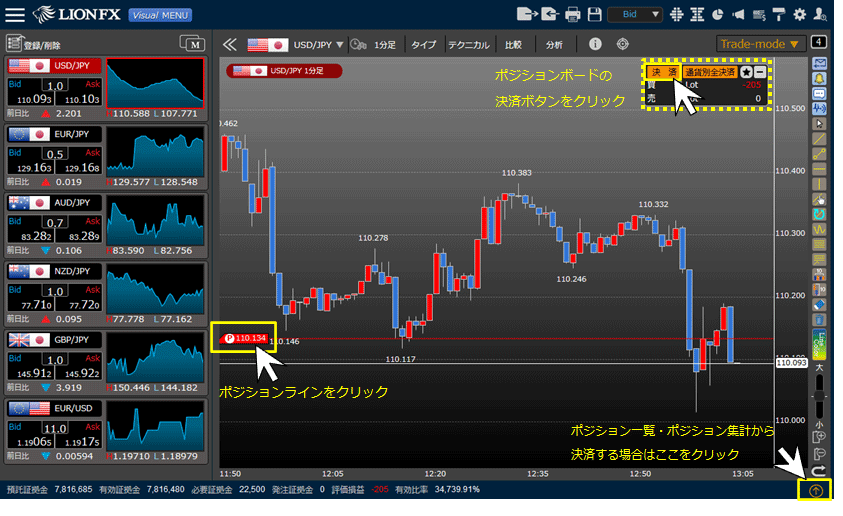This screenshot has height=516, width=843.
Task: Open the Line Color swatch
Action: [819, 345]
